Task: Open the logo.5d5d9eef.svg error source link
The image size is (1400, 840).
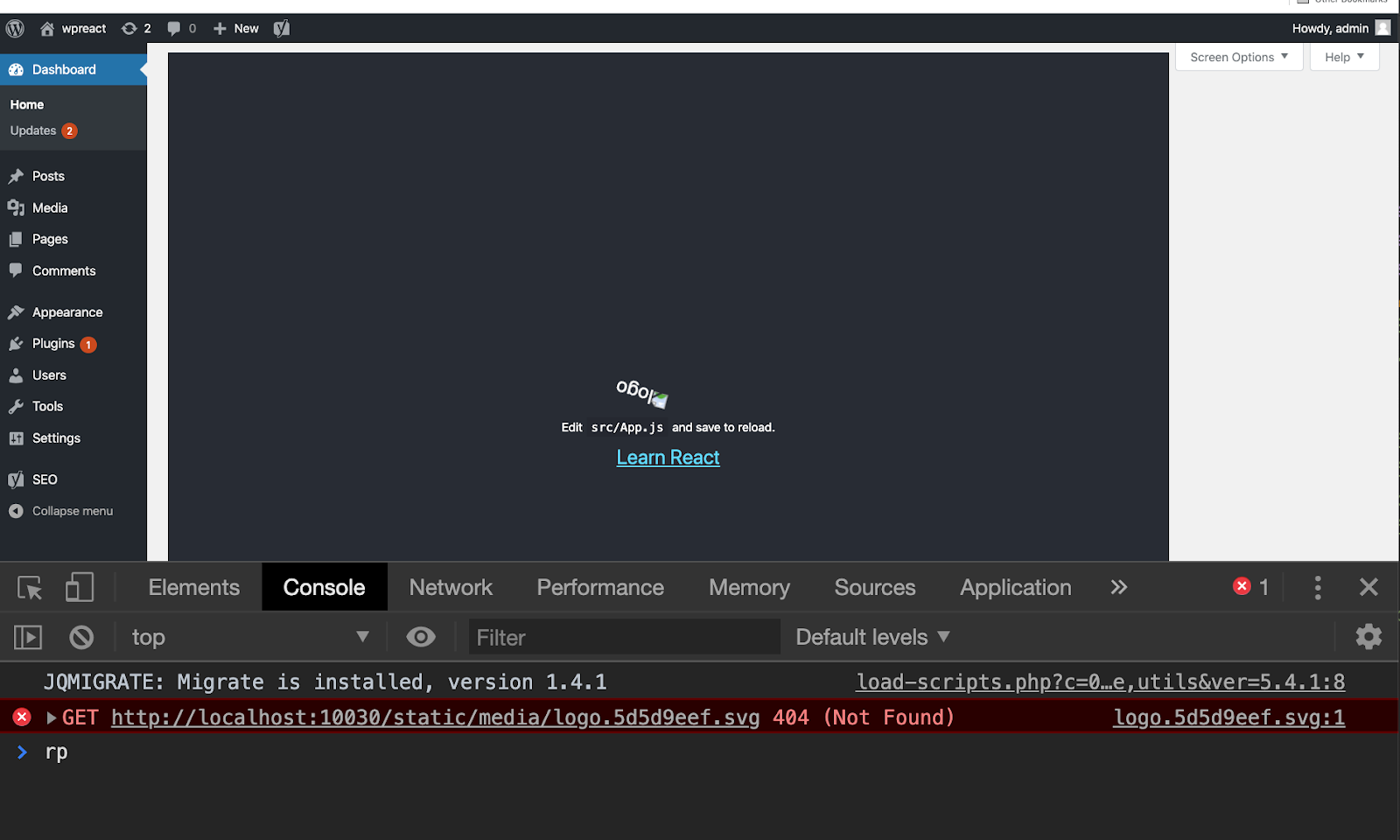Action: (1228, 717)
